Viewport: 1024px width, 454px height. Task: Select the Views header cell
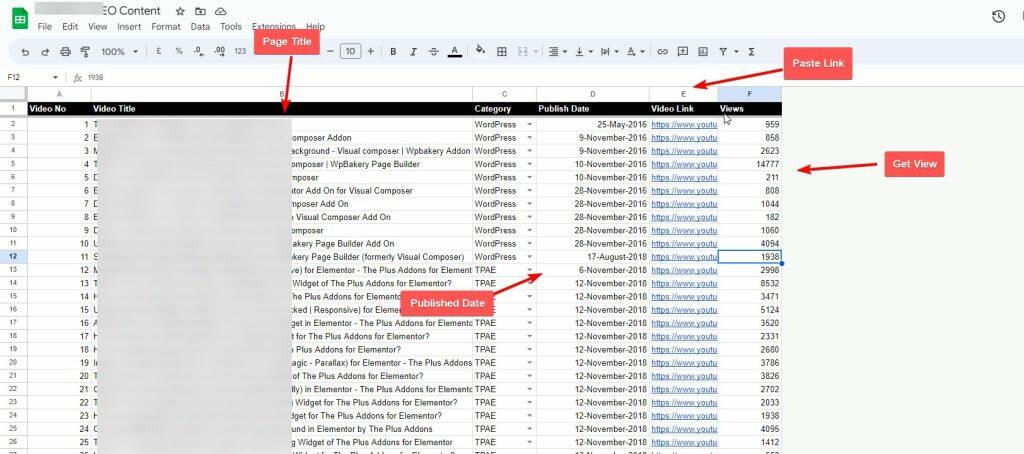pyautogui.click(x=749, y=109)
